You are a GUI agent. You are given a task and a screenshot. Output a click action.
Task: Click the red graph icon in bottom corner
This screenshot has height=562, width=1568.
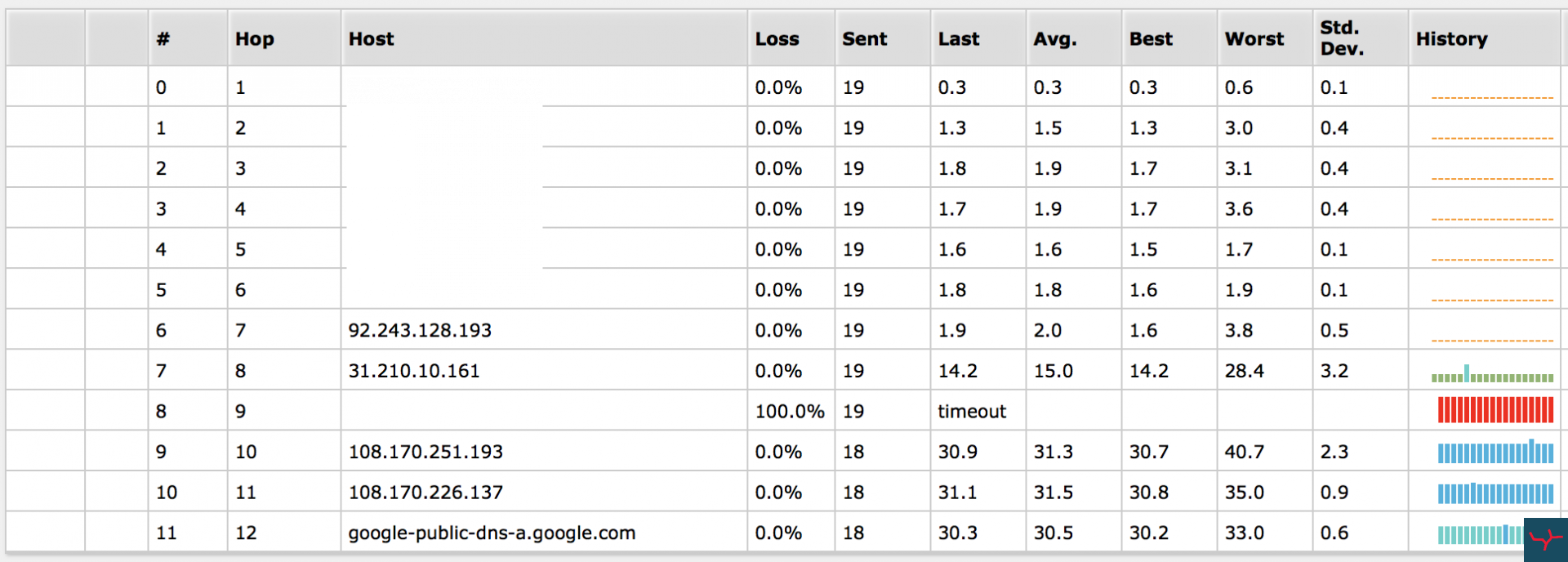click(x=1545, y=540)
